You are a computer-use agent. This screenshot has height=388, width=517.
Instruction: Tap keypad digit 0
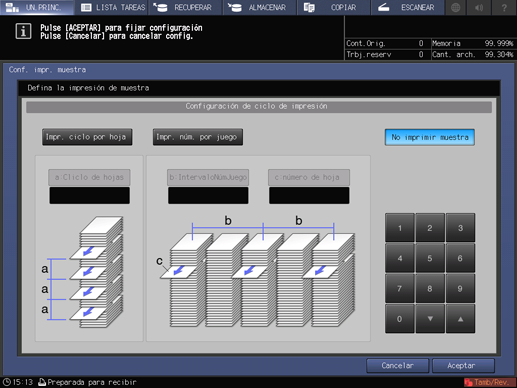coord(400,319)
